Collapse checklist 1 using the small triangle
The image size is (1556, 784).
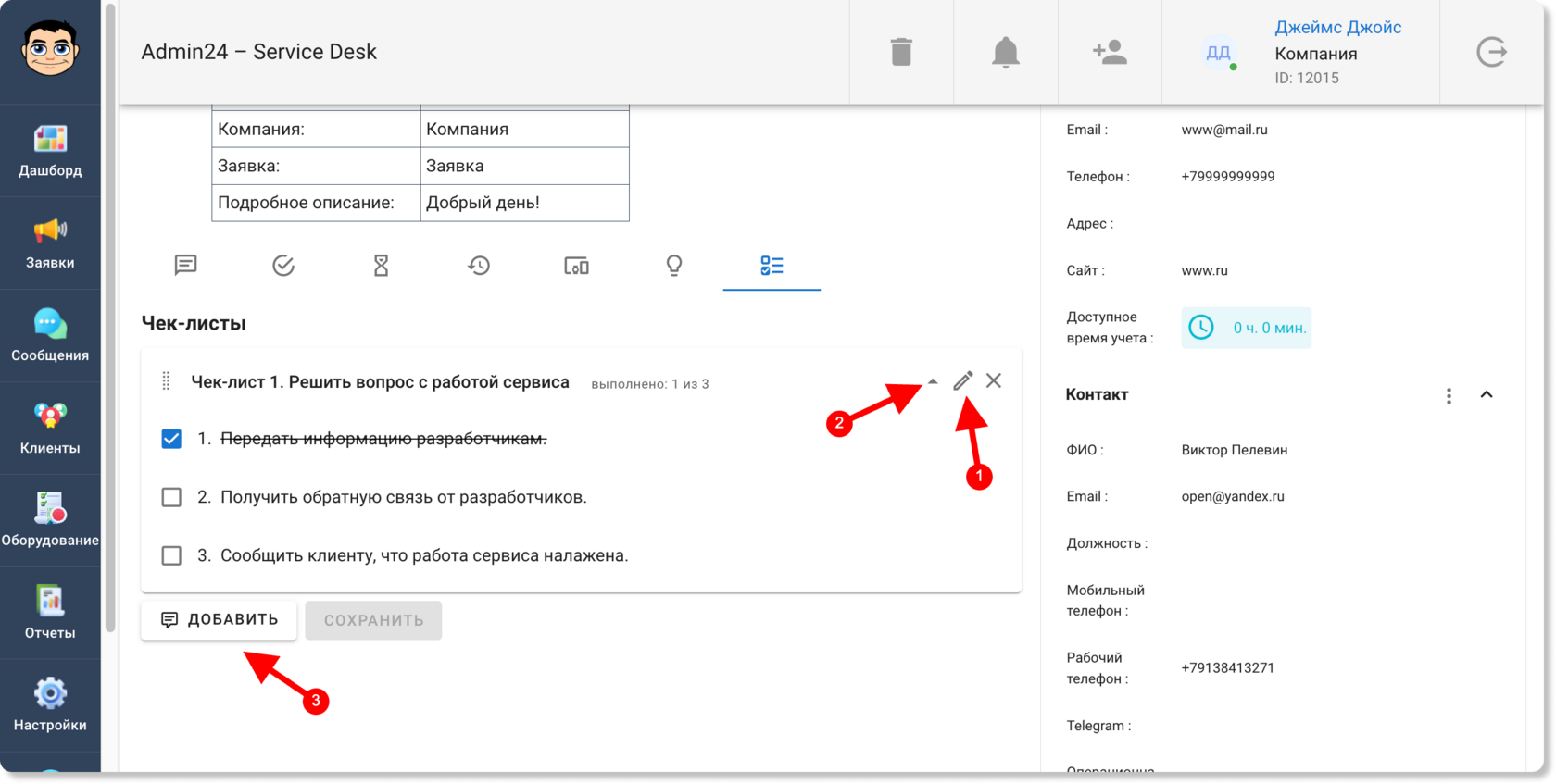coord(933,381)
